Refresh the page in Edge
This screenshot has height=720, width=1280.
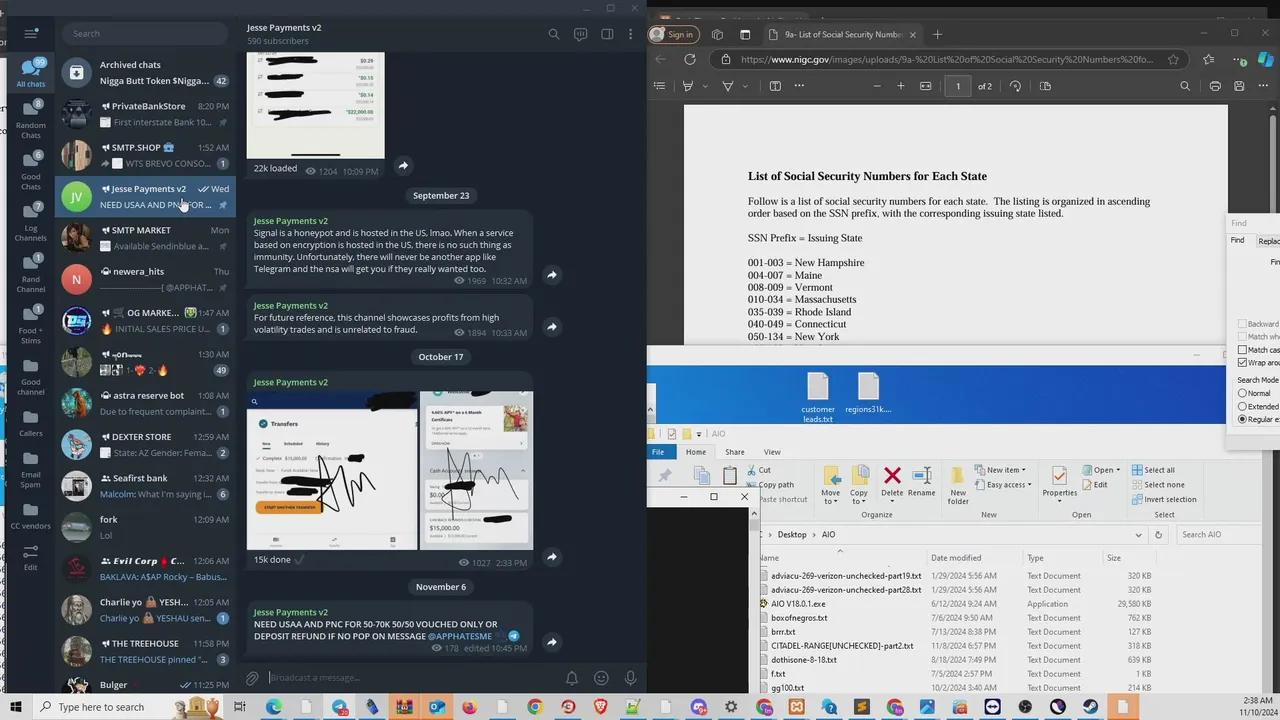coord(690,60)
